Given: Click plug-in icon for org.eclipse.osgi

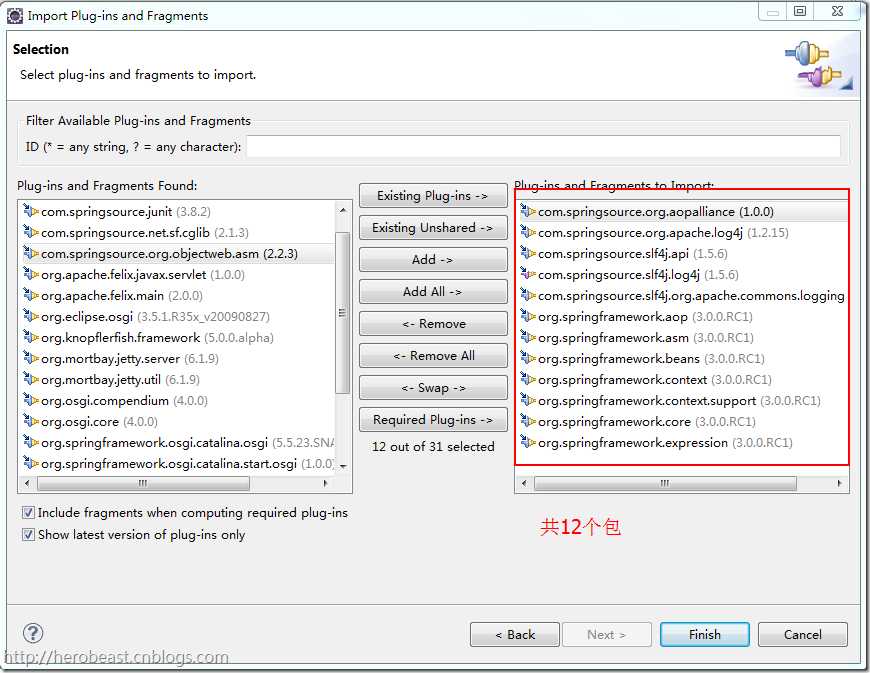Looking at the screenshot, I should pyautogui.click(x=31, y=317).
